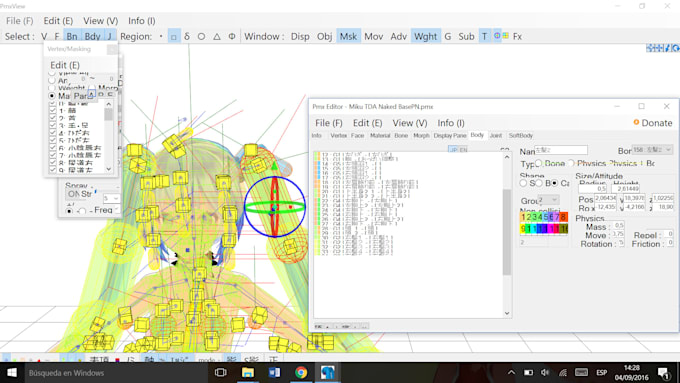The height and width of the screenshot is (383, 680).
Task: Switch to the Bone tab
Action: [401, 136]
